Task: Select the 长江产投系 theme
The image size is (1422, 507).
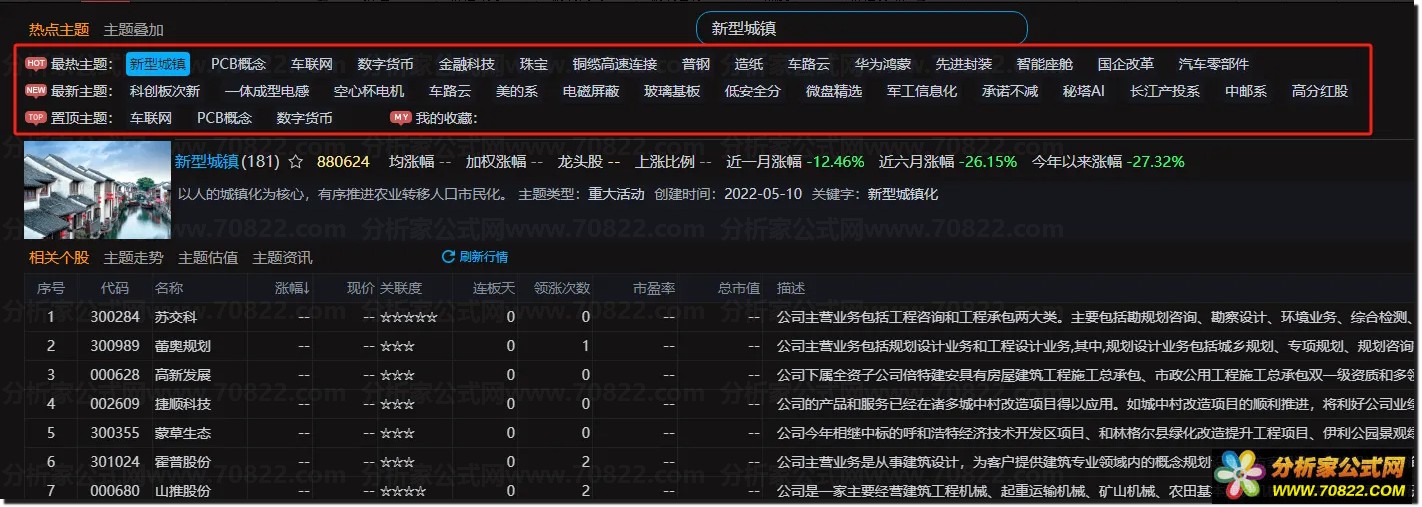Action: [x=1165, y=91]
